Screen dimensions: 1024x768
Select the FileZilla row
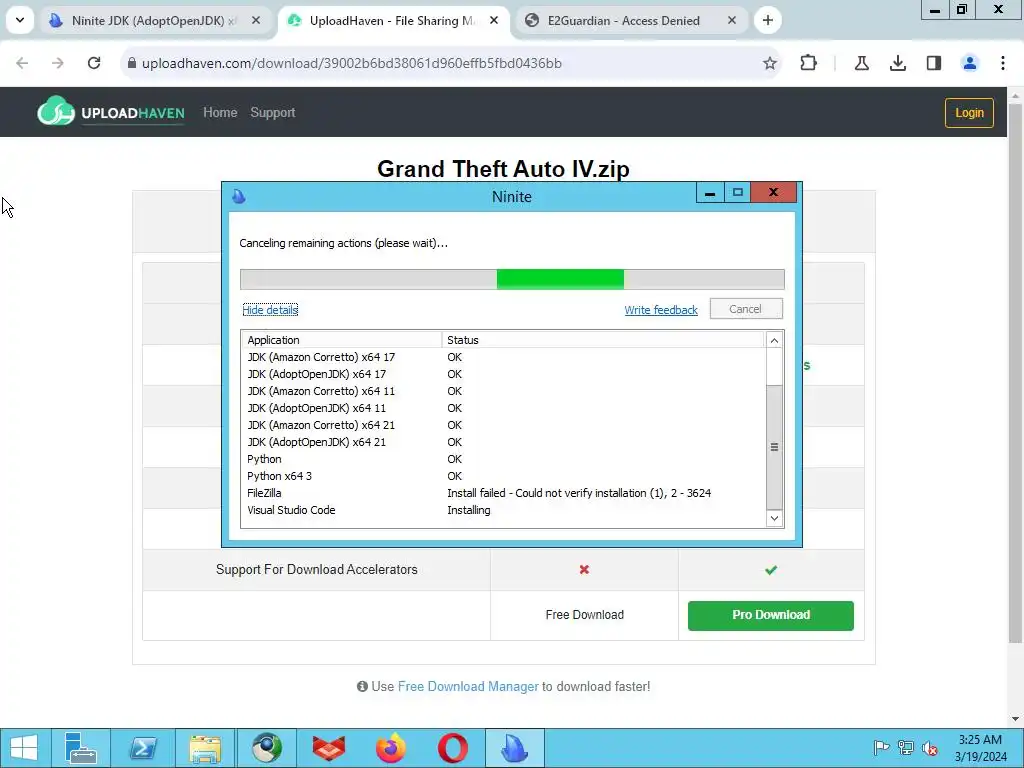pos(503,493)
